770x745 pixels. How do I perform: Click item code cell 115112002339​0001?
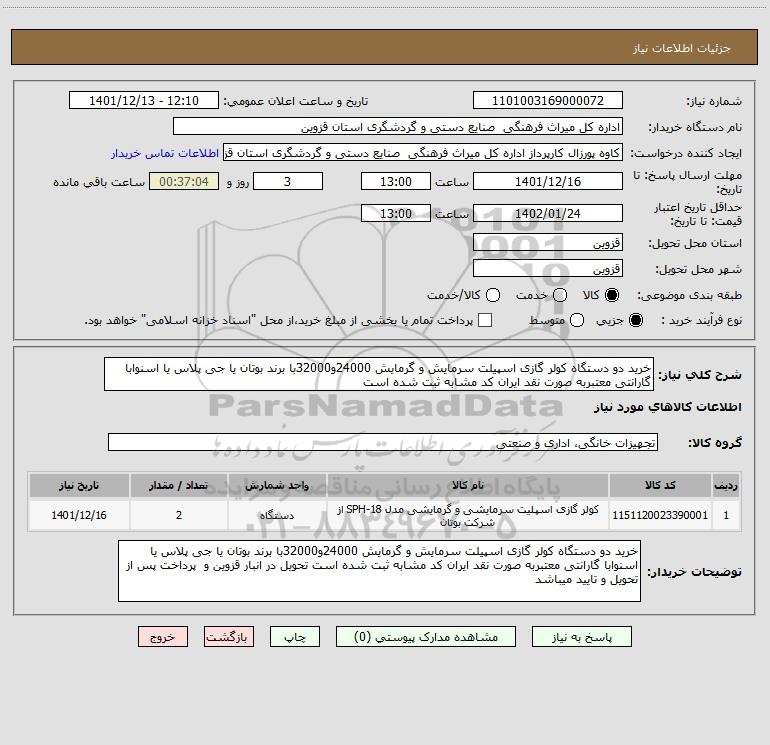click(660, 516)
